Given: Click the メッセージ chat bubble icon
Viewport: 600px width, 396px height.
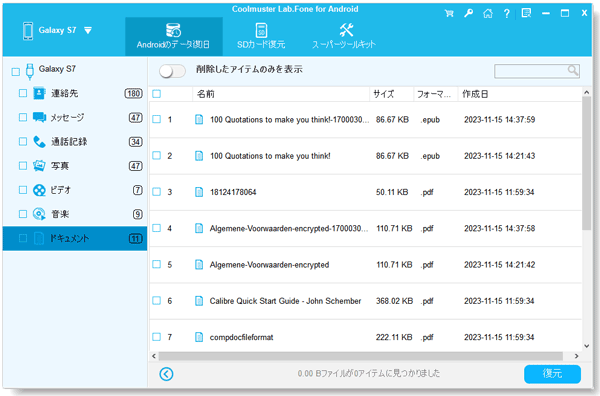Looking at the screenshot, I should 39,117.
